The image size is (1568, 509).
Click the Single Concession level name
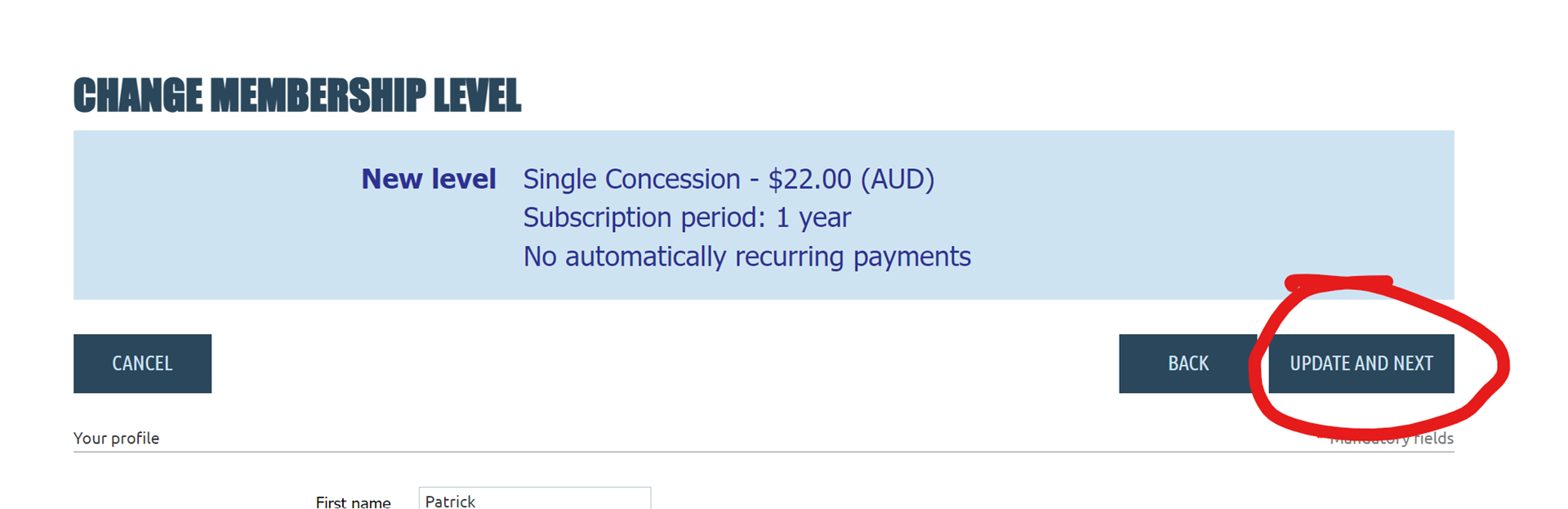coord(631,179)
